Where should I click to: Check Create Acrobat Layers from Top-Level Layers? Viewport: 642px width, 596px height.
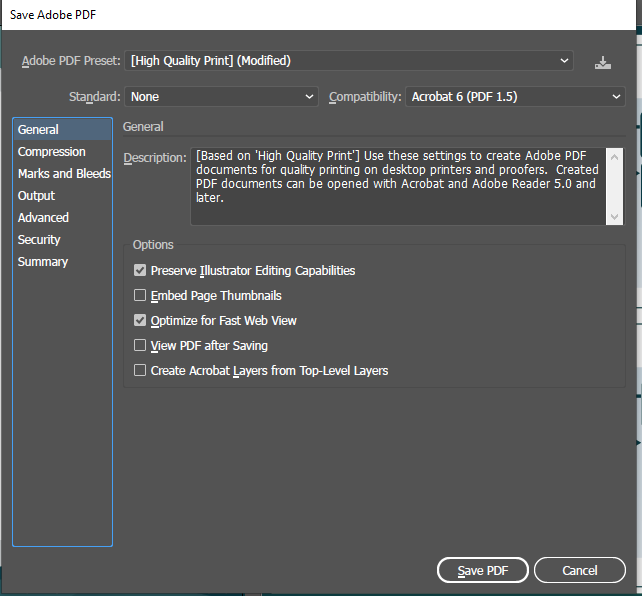tap(140, 370)
